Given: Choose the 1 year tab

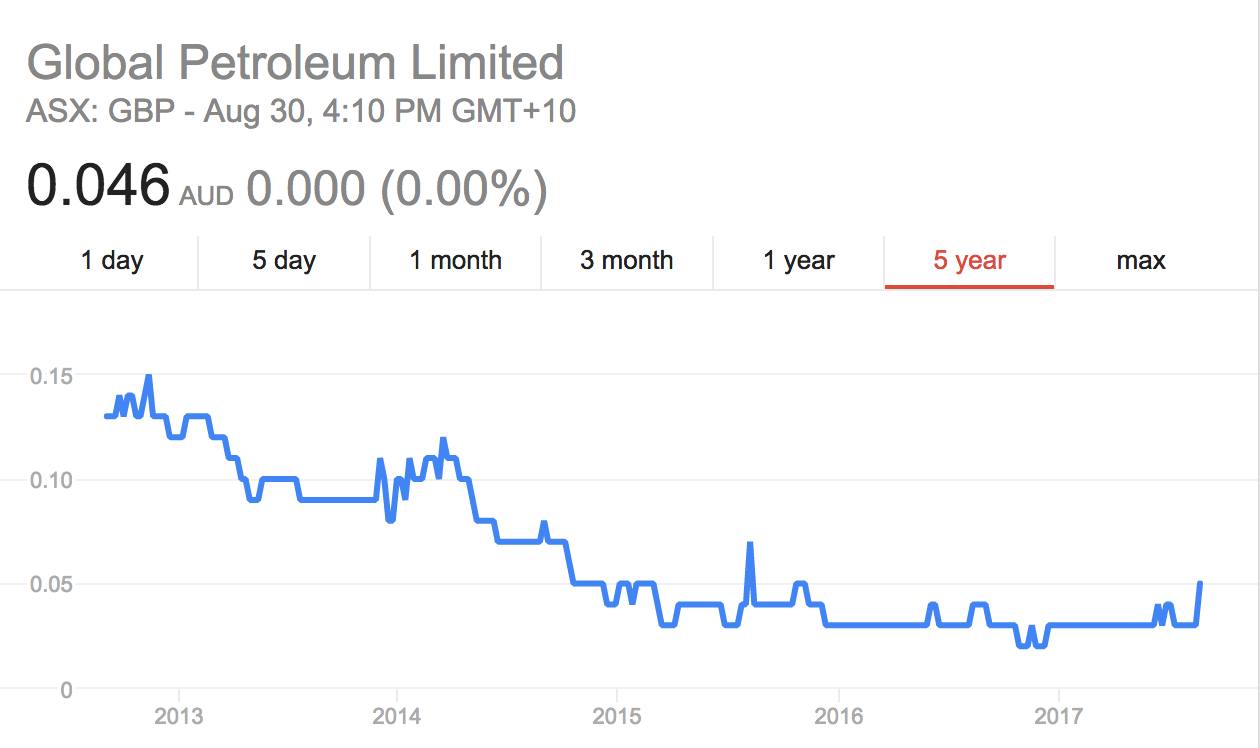Looking at the screenshot, I should 798,261.
